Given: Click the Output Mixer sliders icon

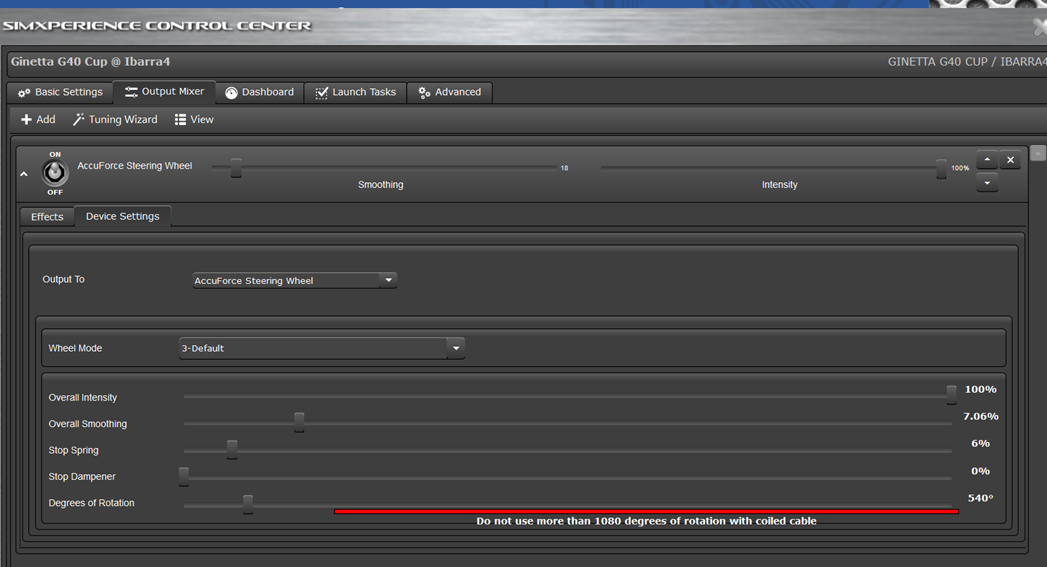Looking at the screenshot, I should [x=131, y=92].
